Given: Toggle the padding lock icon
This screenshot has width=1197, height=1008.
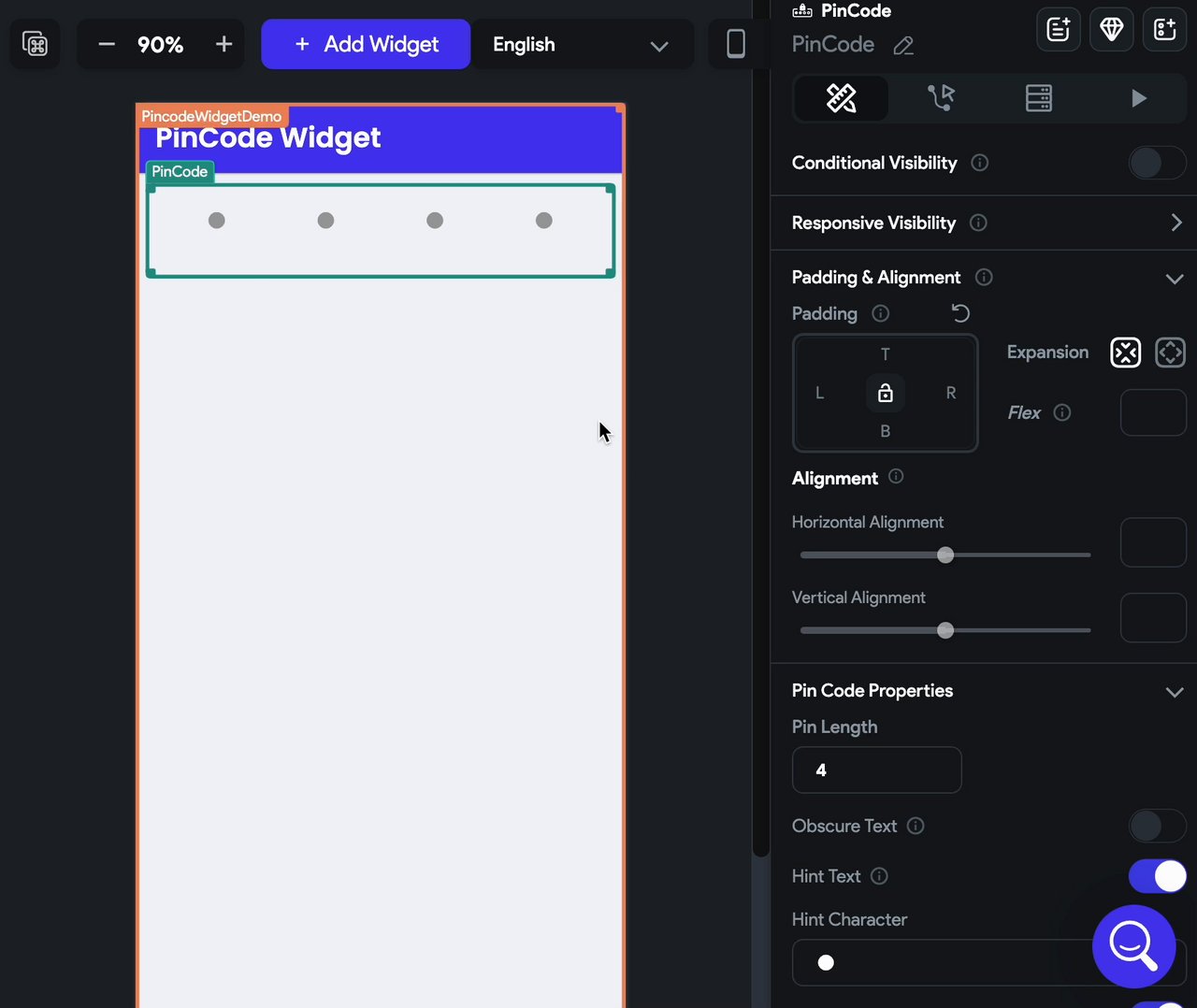Looking at the screenshot, I should click(x=886, y=393).
